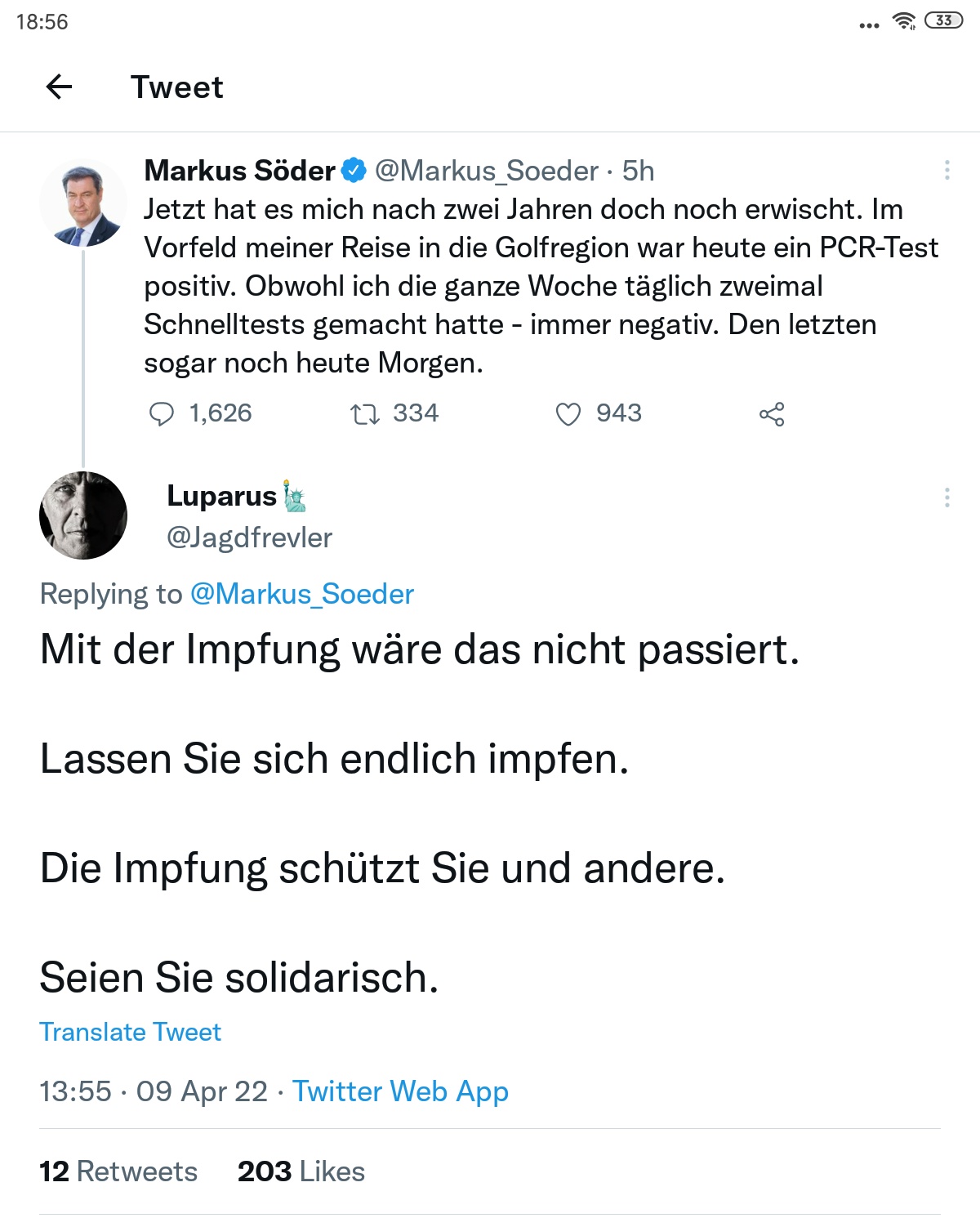Screen dimensions: 980x1218
Task: Tap the battery indicator icon
Action: pos(943,21)
